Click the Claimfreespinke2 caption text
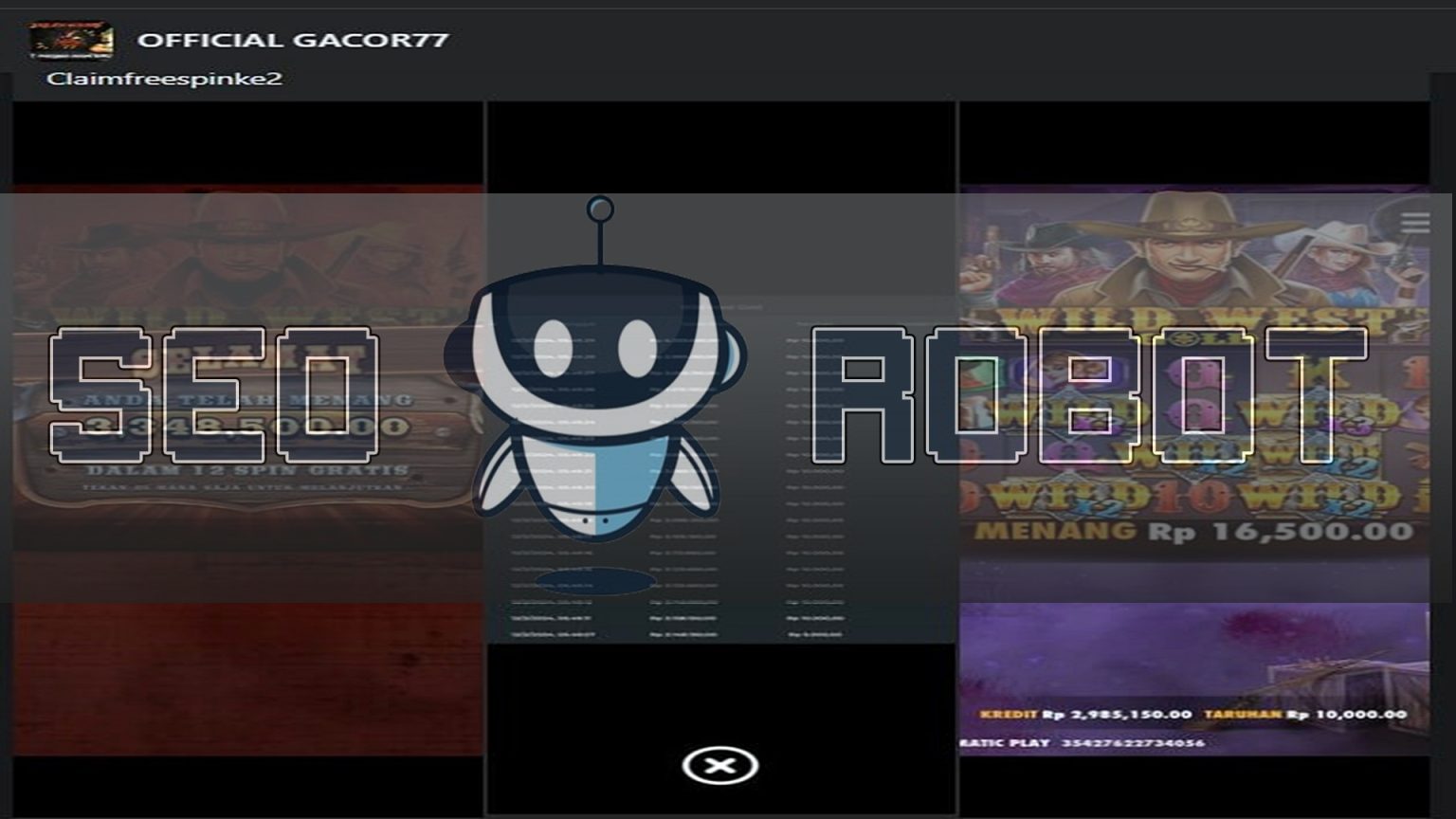 [164, 79]
